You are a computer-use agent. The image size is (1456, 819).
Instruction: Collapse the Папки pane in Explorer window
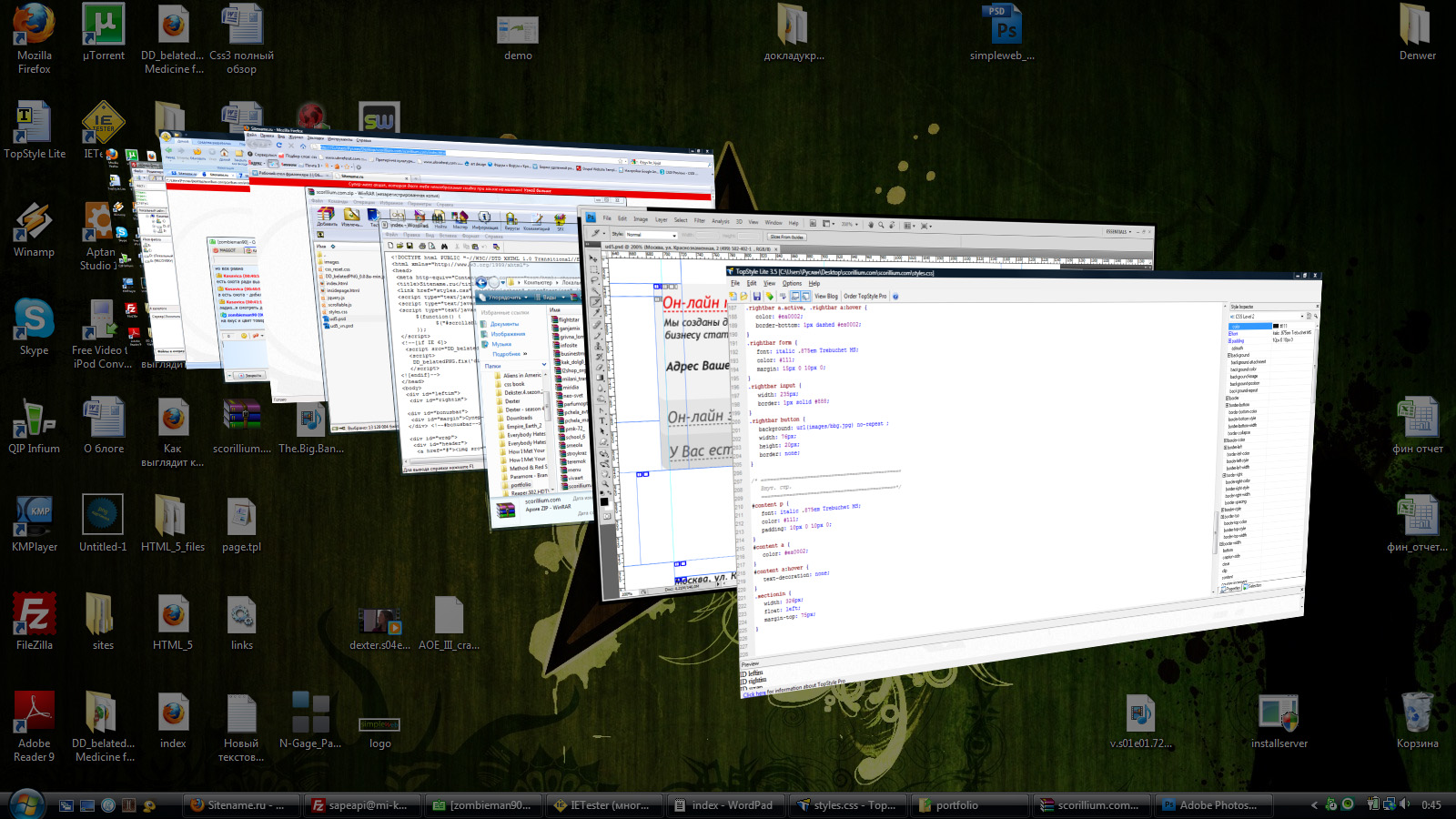(544, 364)
